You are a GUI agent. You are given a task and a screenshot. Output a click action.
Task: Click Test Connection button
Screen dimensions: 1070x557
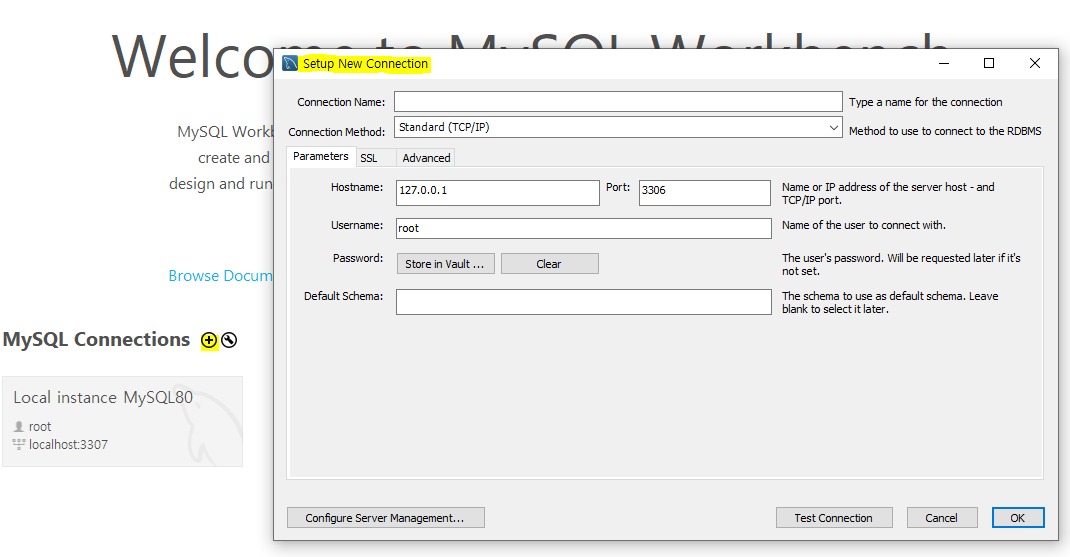[834, 517]
